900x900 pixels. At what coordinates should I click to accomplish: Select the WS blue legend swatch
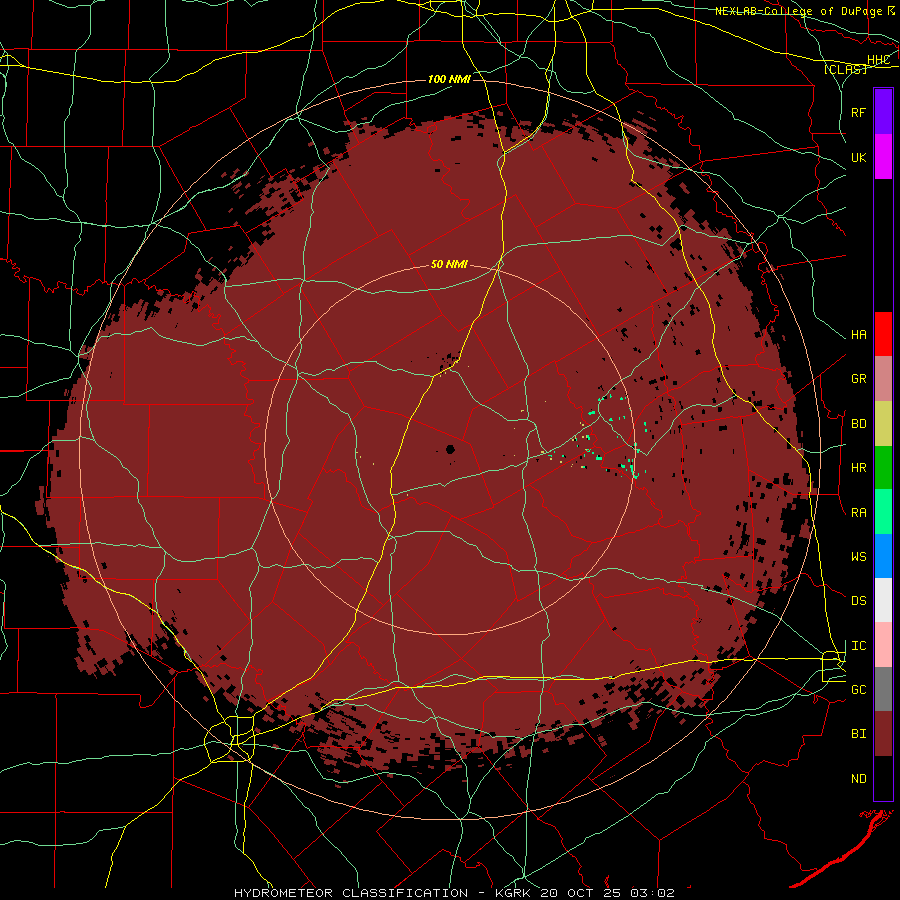pyautogui.click(x=883, y=556)
